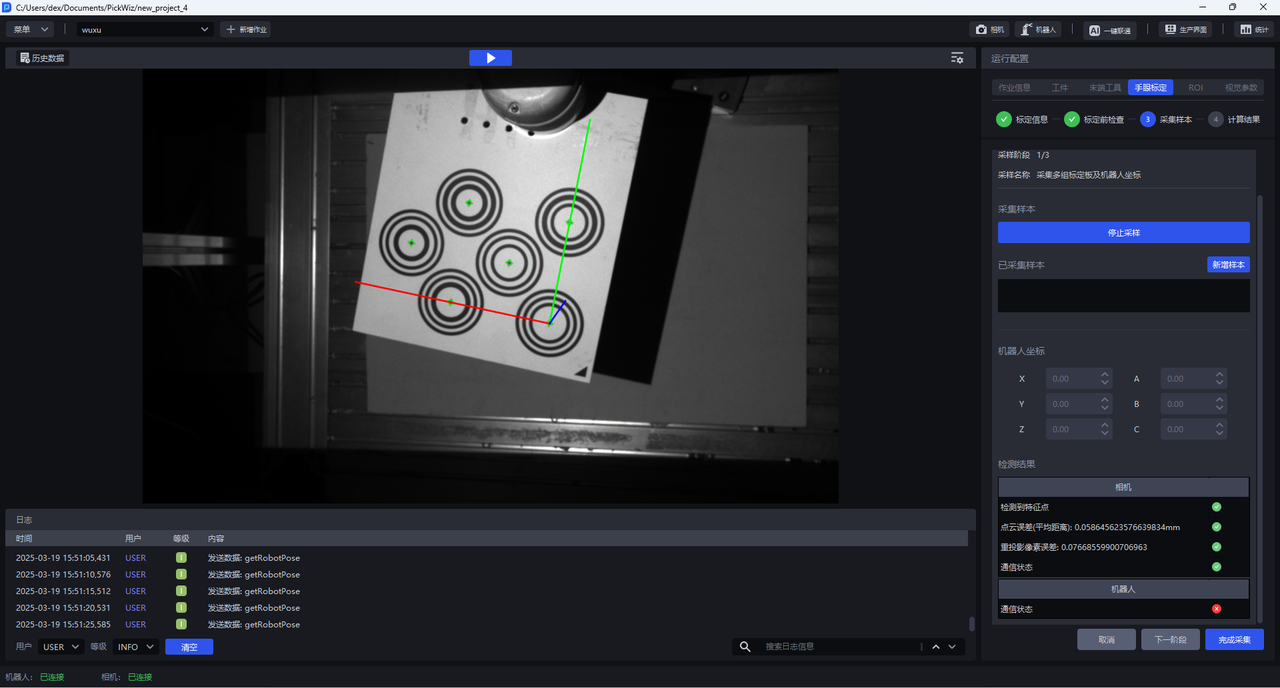The image size is (1280, 688).
Task: Click the search magnifier icon in log
Action: tap(745, 647)
